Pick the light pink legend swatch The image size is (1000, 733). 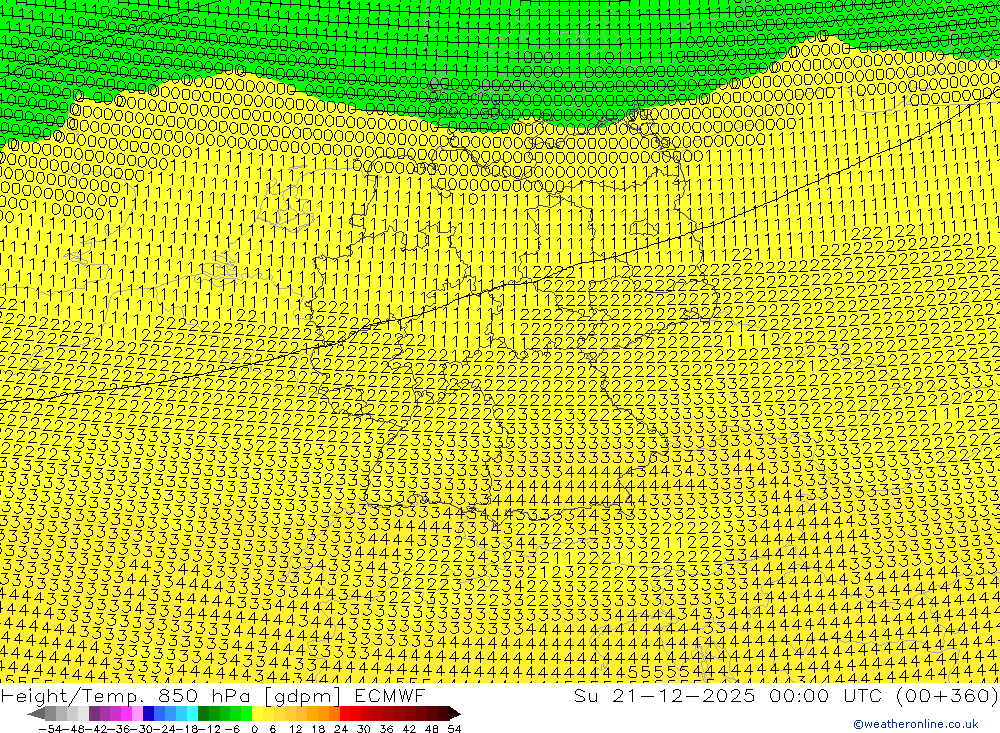click(x=137, y=714)
